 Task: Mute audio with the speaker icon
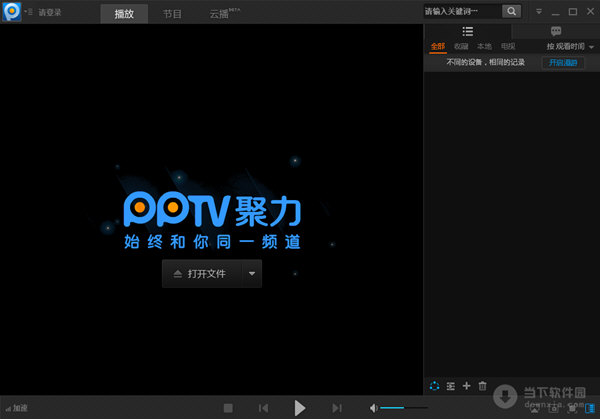373,408
